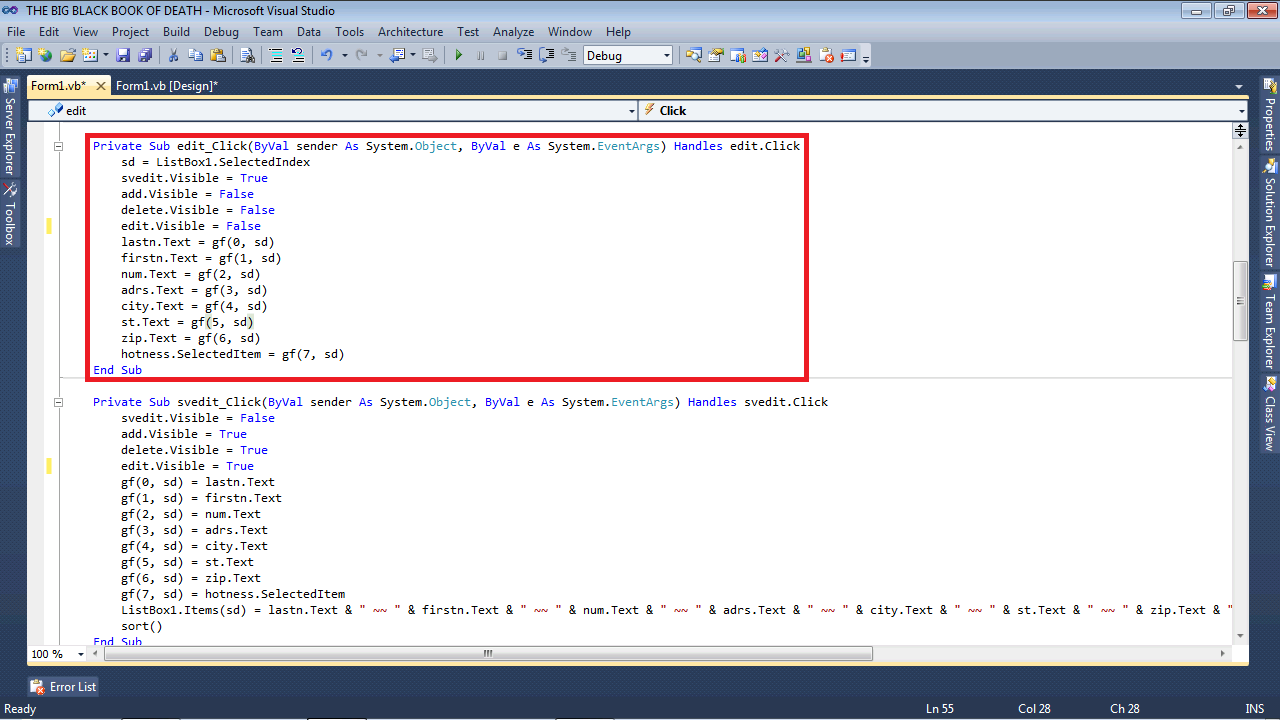The height and width of the screenshot is (720, 1280).
Task: Click the Step Over debug icon
Action: tap(547, 55)
